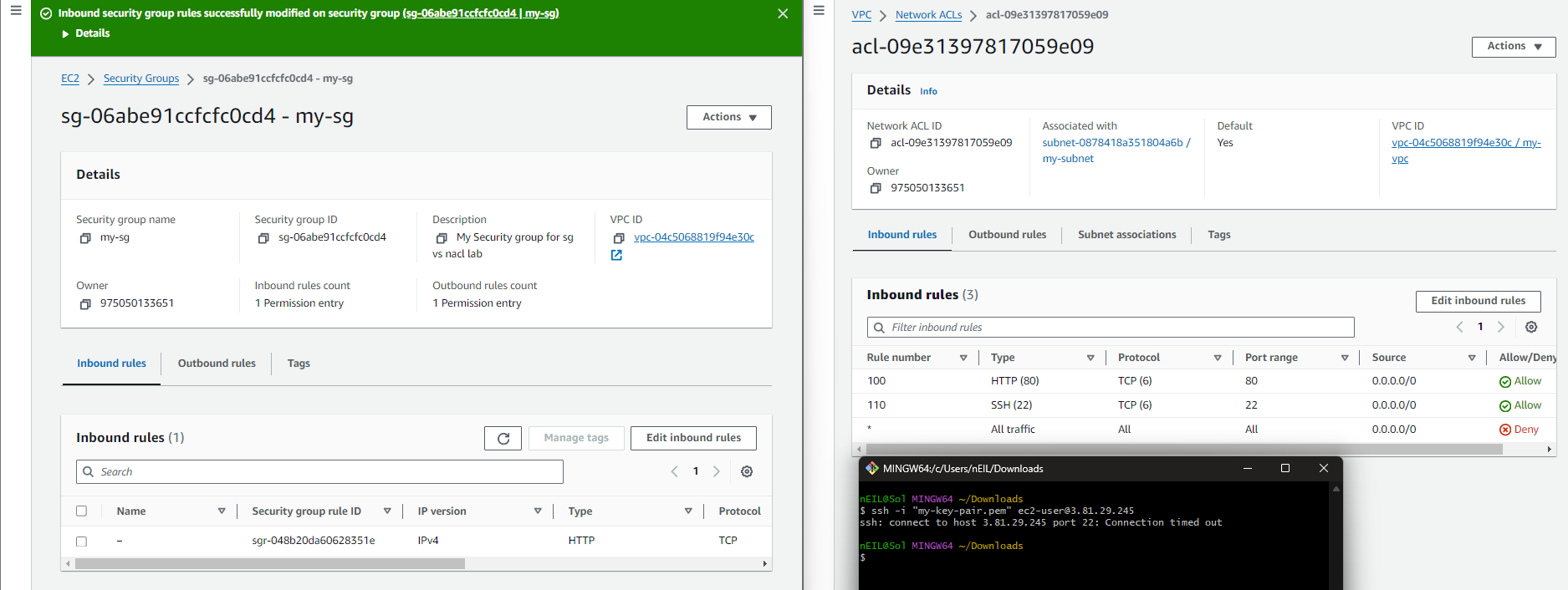Open Info link beside ACL Details

[x=928, y=91]
